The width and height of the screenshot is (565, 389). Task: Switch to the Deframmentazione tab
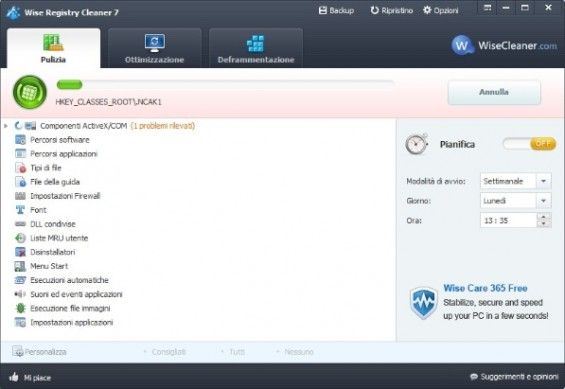(x=256, y=48)
